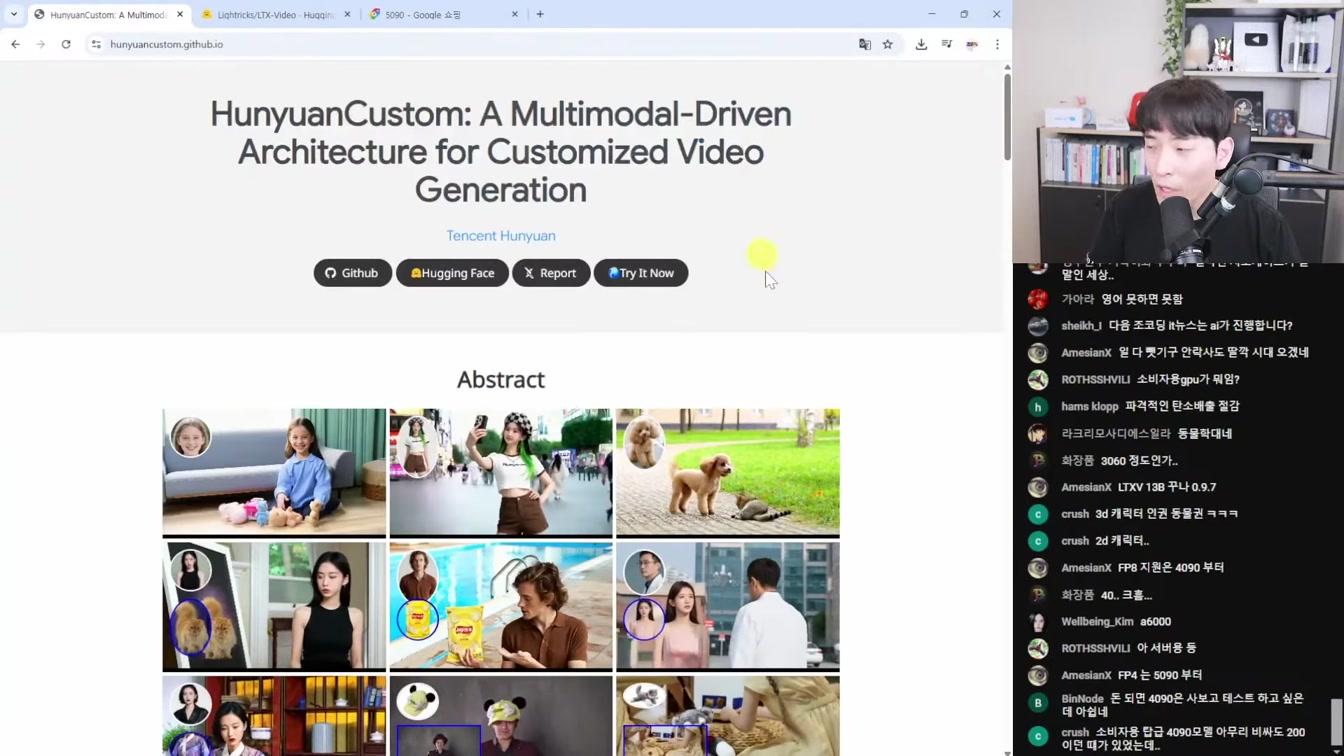This screenshot has width=1344, height=756.
Task: Open the selfie woman street video thumbnail
Action: point(501,472)
